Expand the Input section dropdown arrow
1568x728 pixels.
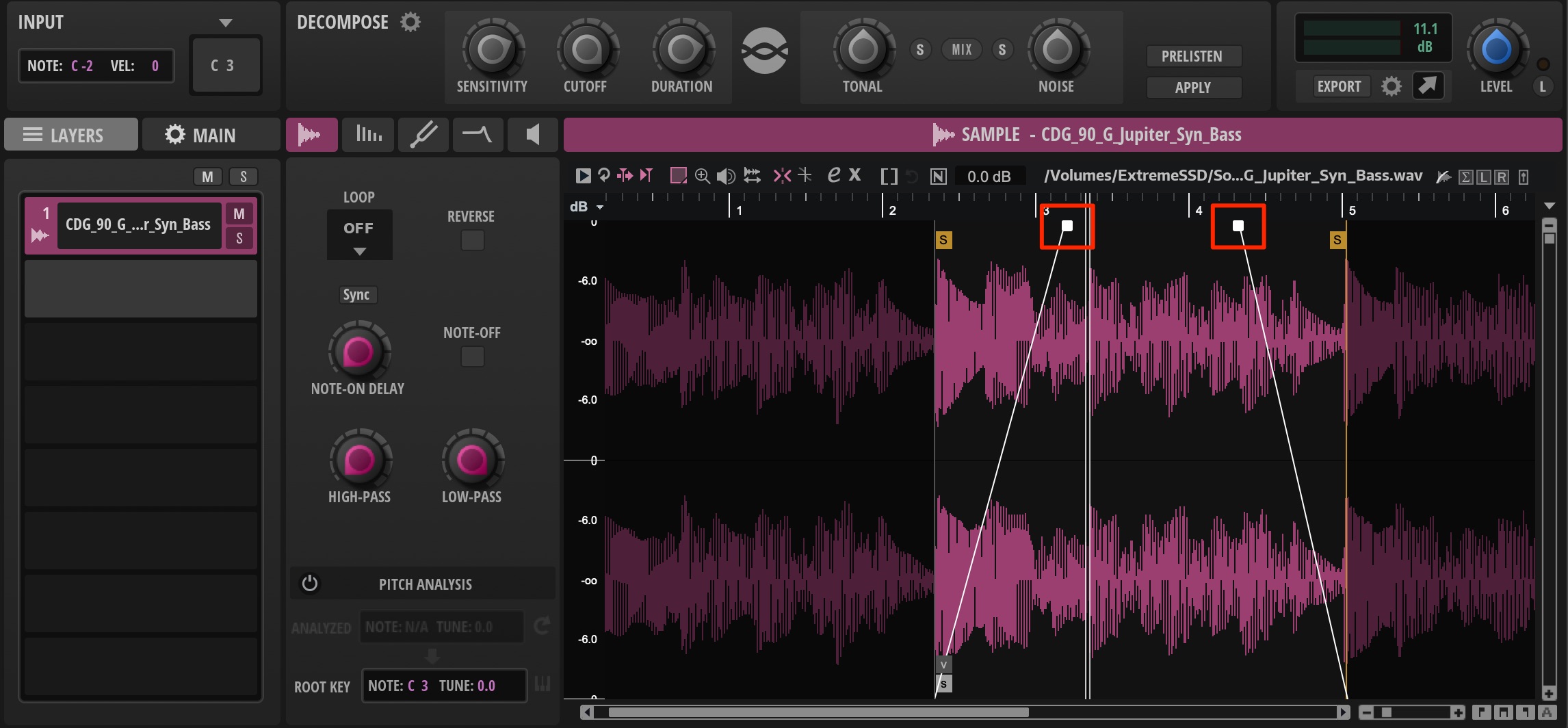226,23
